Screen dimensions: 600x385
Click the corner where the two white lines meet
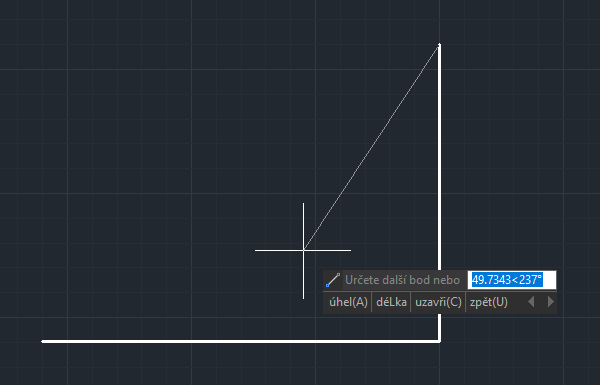coord(440,341)
